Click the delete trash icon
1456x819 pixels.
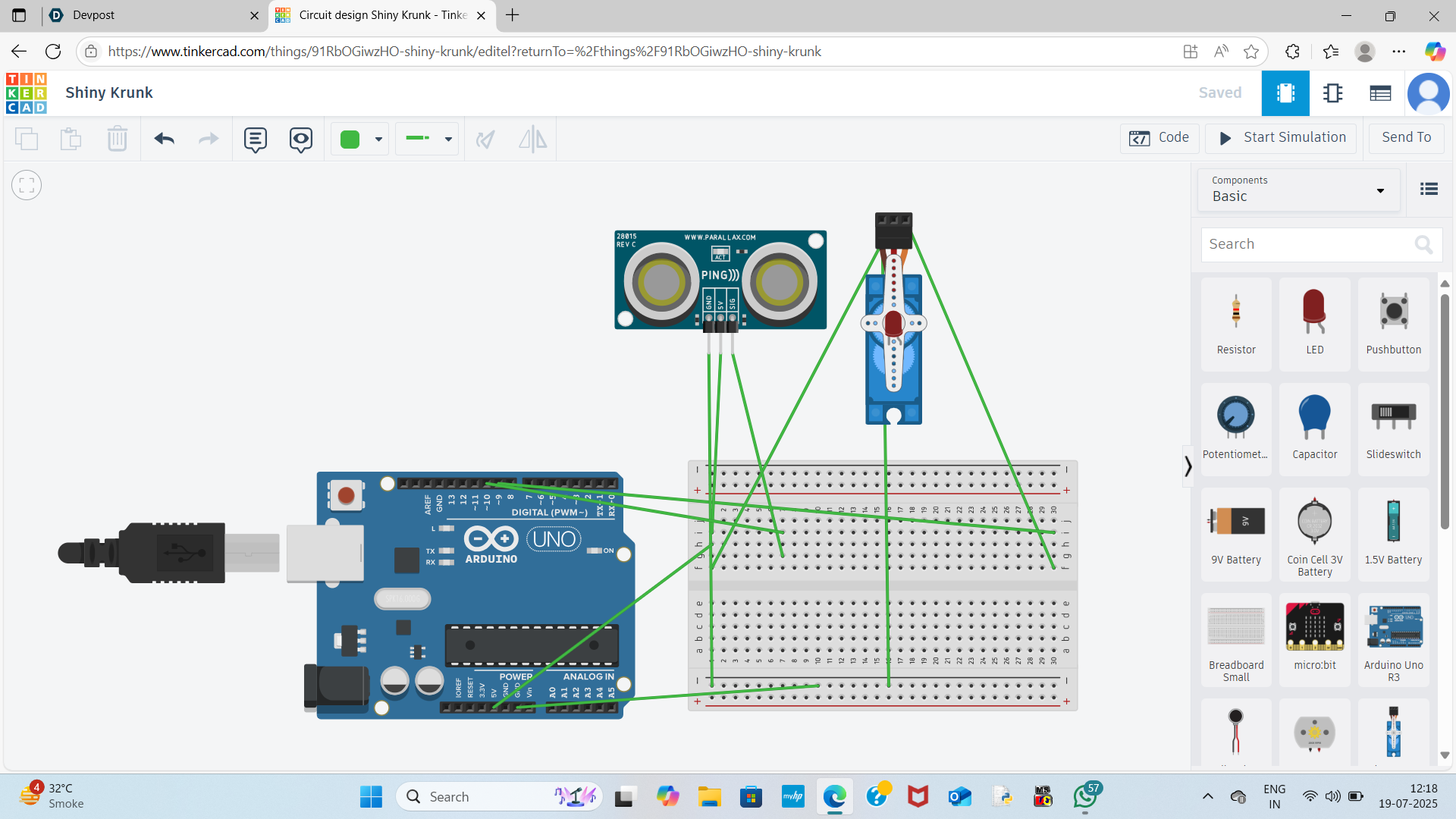pos(117,139)
